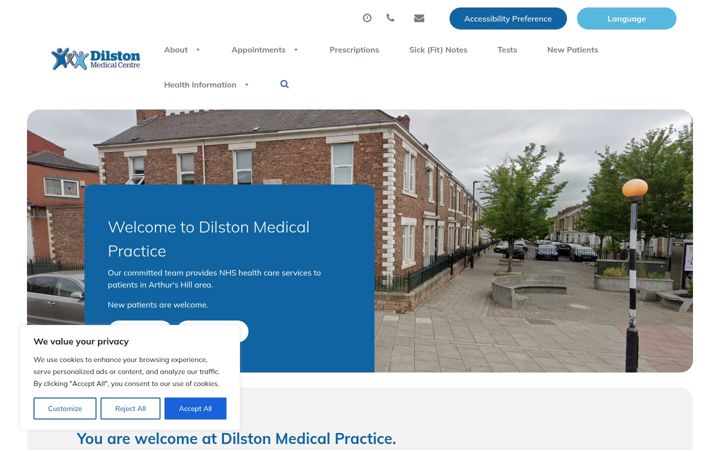Open the Language button
The height and width of the screenshot is (450, 720).
coord(626,18)
